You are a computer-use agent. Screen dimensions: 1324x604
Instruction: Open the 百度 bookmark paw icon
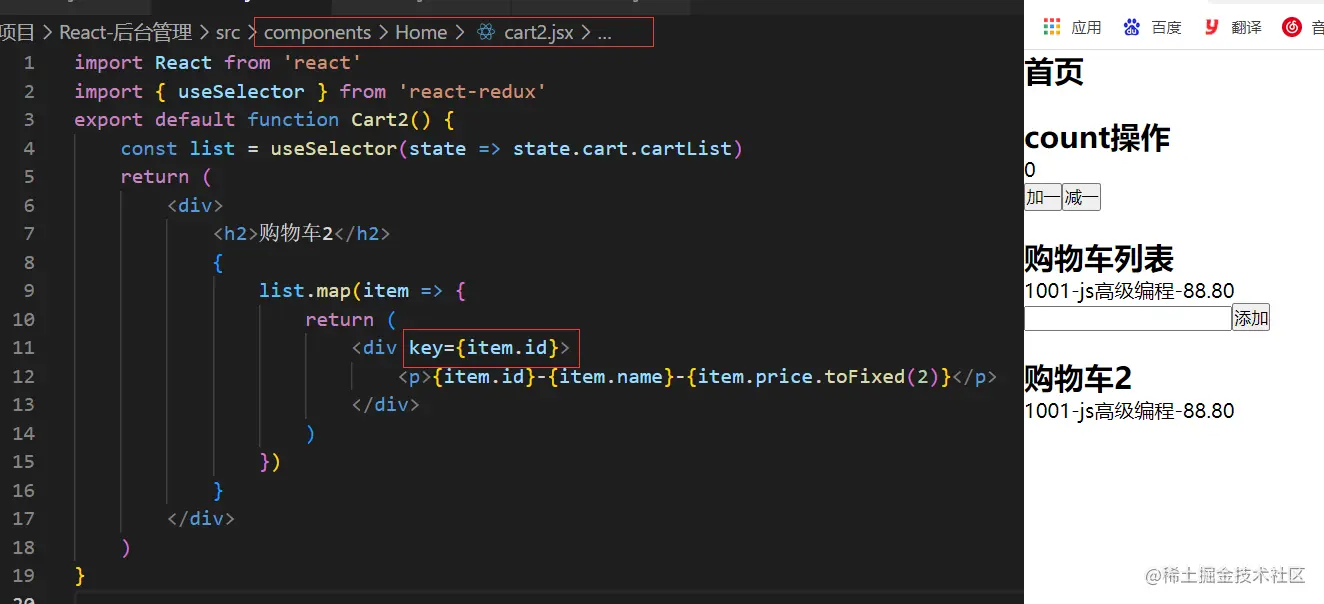click(x=1131, y=27)
